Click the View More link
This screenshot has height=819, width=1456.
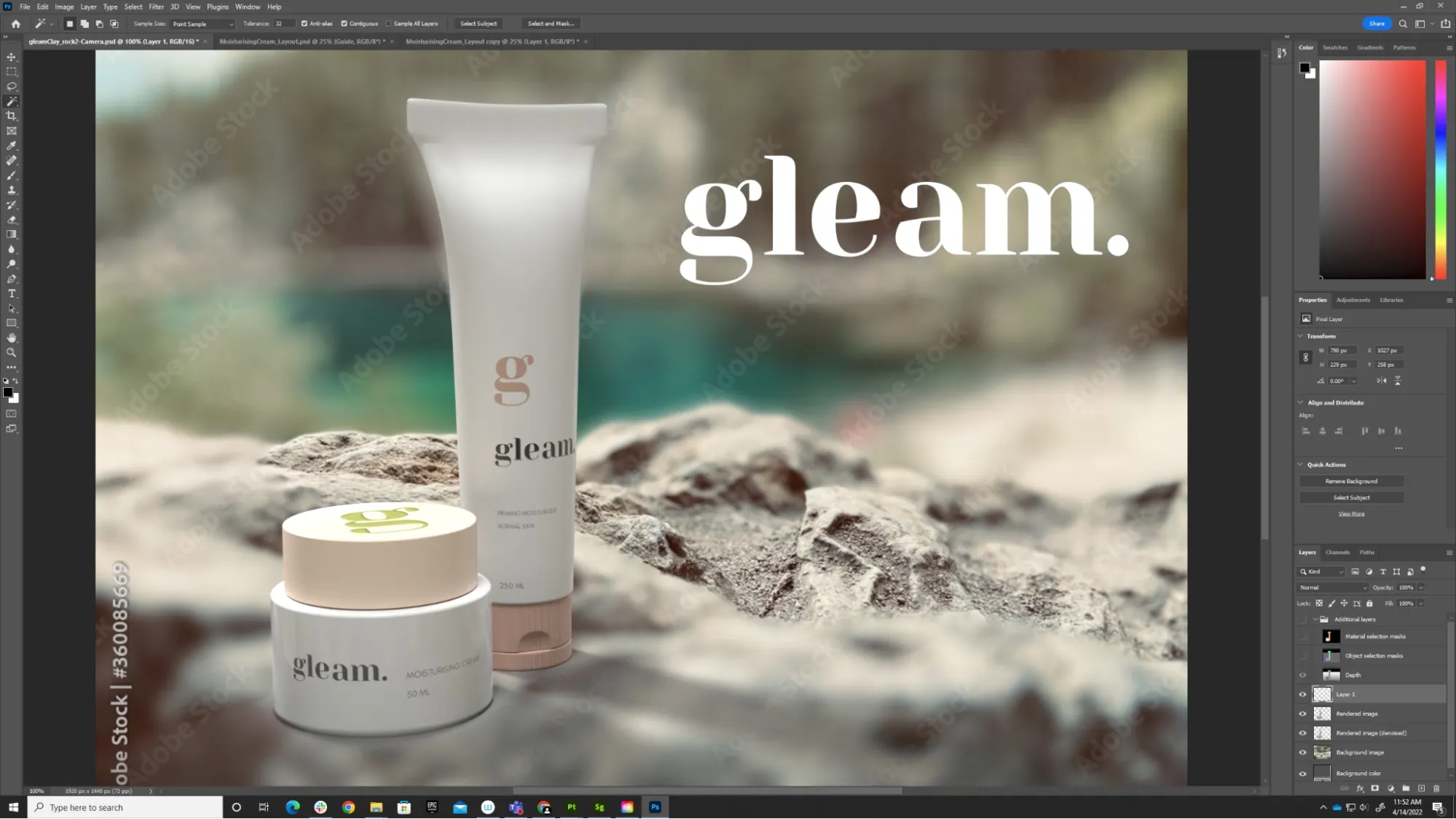(1351, 514)
